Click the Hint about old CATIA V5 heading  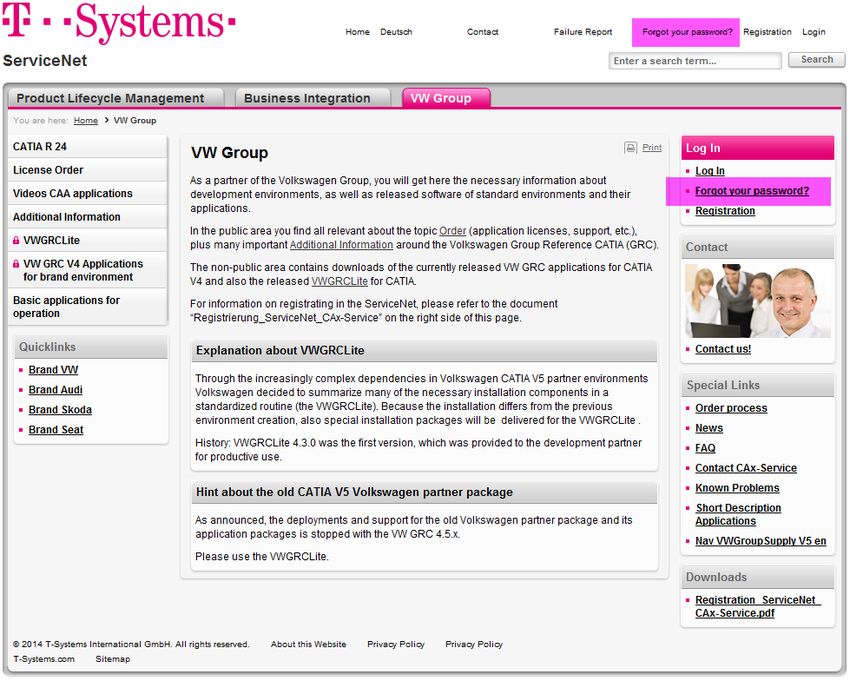(x=355, y=492)
